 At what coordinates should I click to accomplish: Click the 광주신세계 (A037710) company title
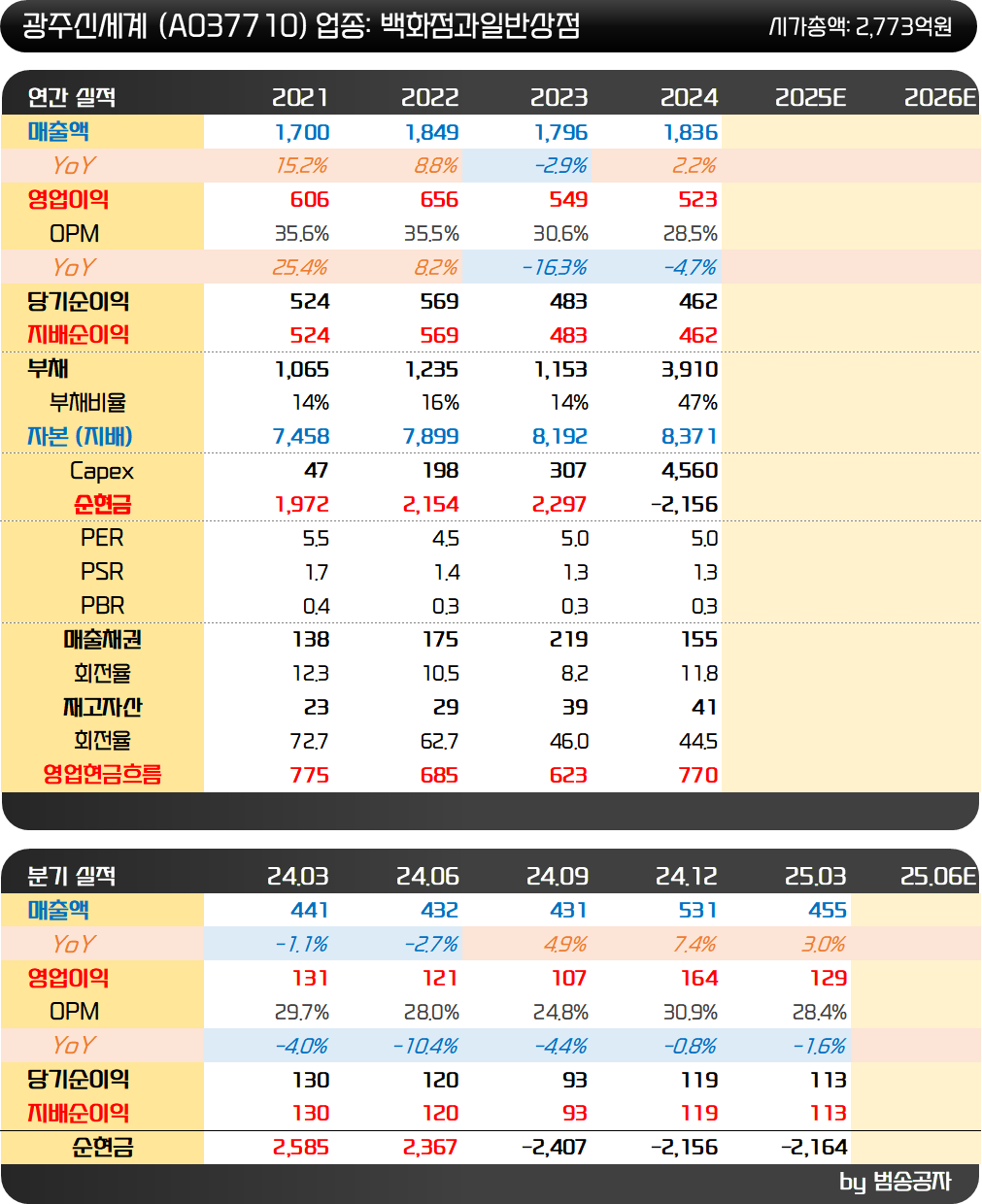pyautogui.click(x=164, y=26)
